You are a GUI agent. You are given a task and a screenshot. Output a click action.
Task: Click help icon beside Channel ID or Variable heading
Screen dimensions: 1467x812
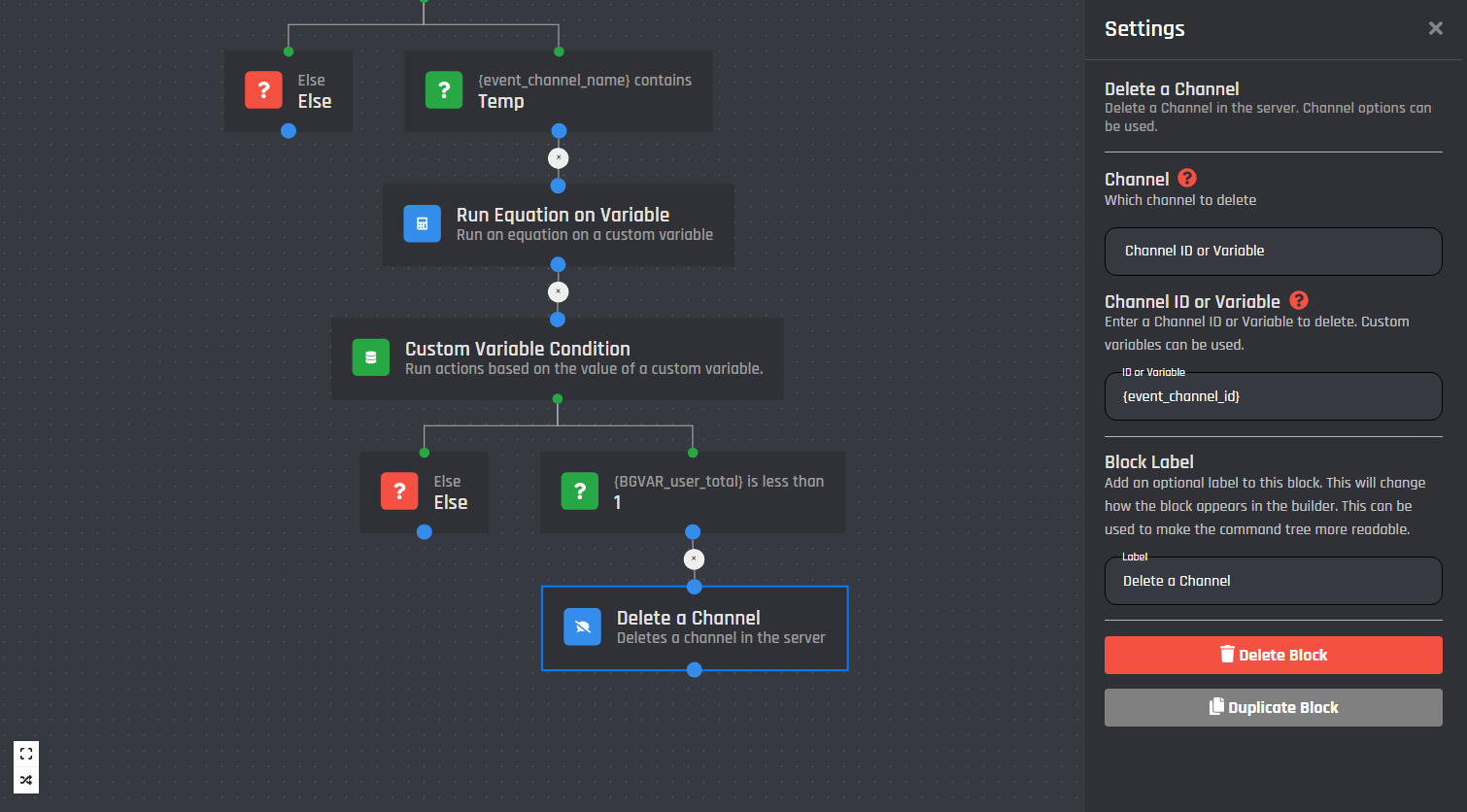pos(1298,300)
